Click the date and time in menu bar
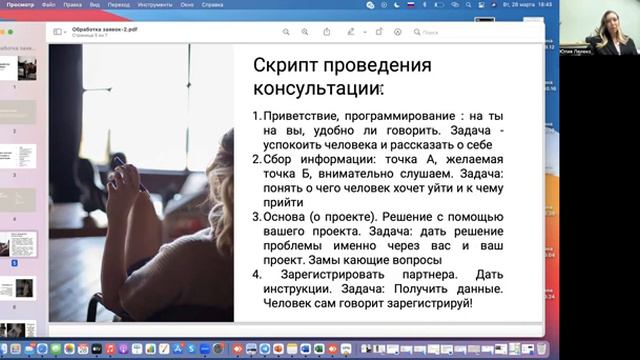 527,5
